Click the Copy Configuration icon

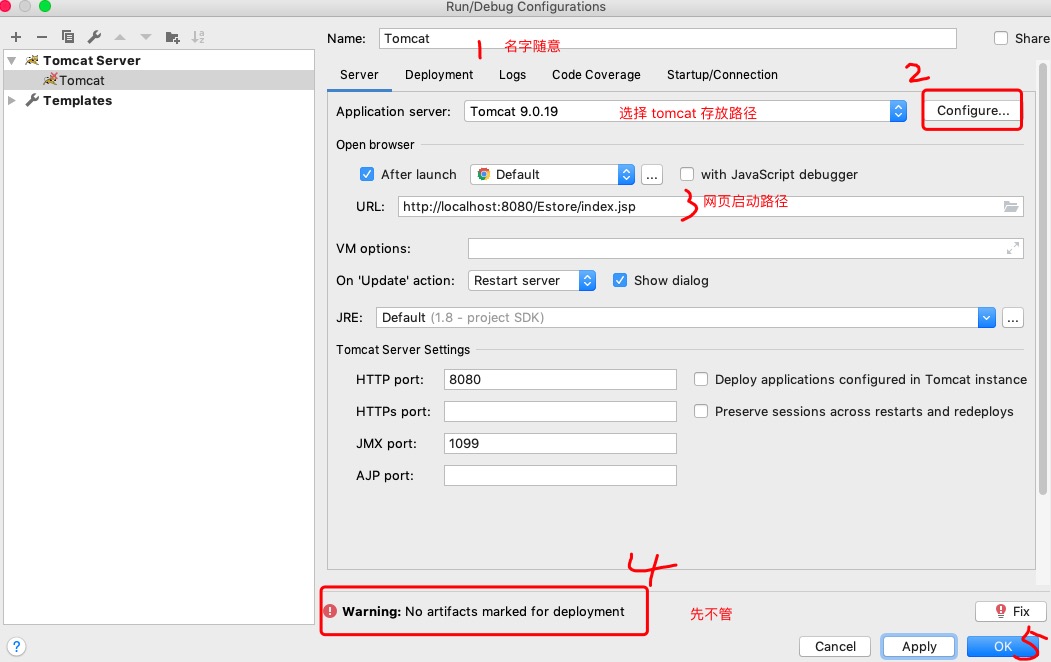click(68, 37)
